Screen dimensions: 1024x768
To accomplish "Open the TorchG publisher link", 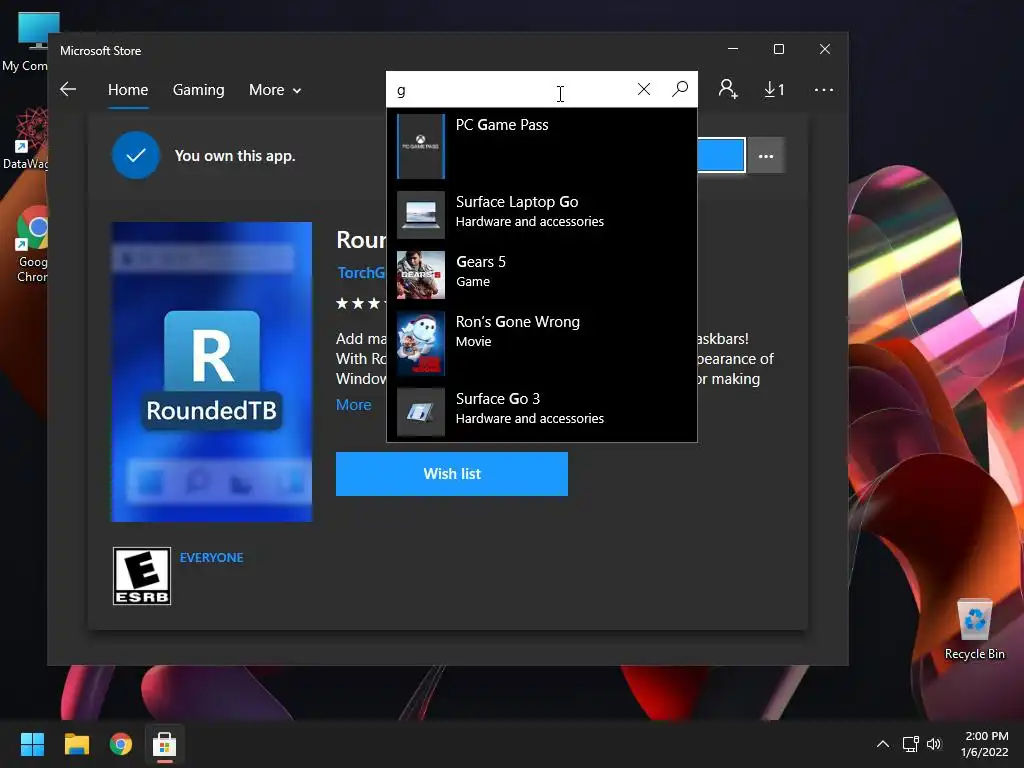I will pyautogui.click(x=361, y=272).
